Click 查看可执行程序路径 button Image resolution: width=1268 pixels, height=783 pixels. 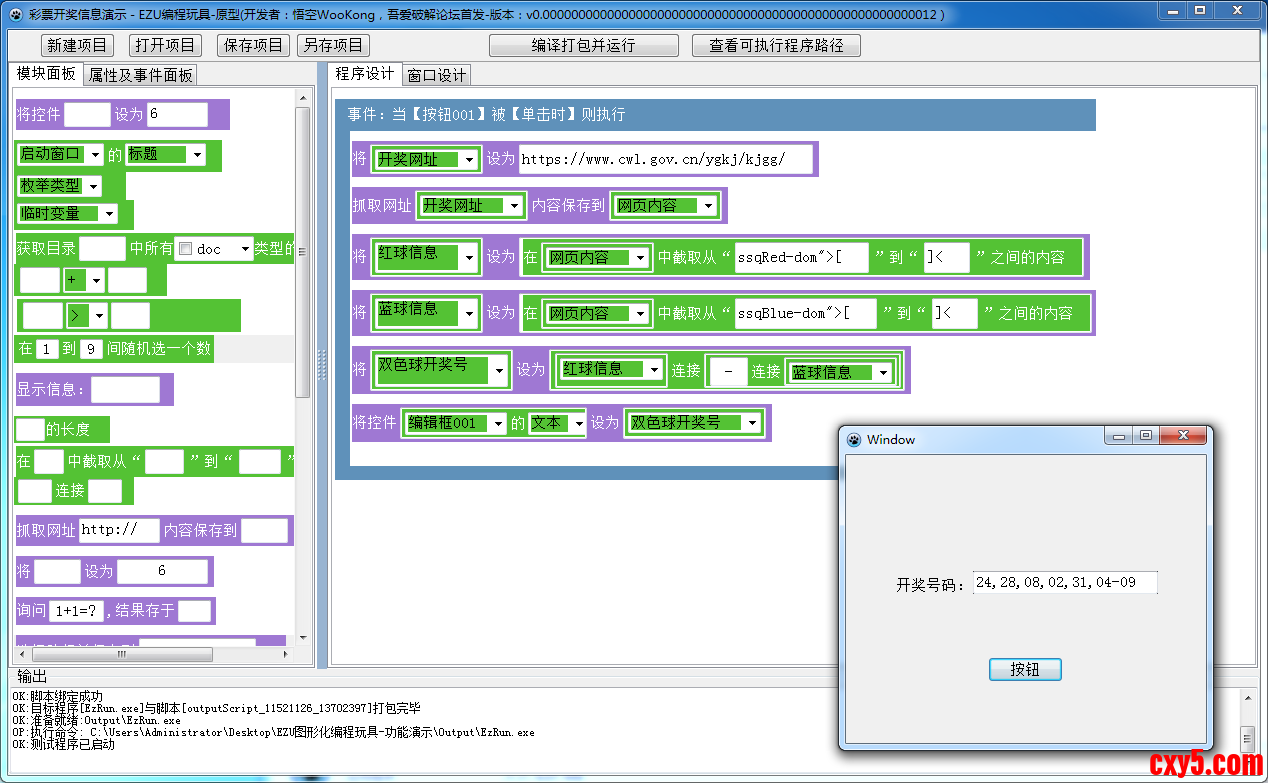pos(776,45)
